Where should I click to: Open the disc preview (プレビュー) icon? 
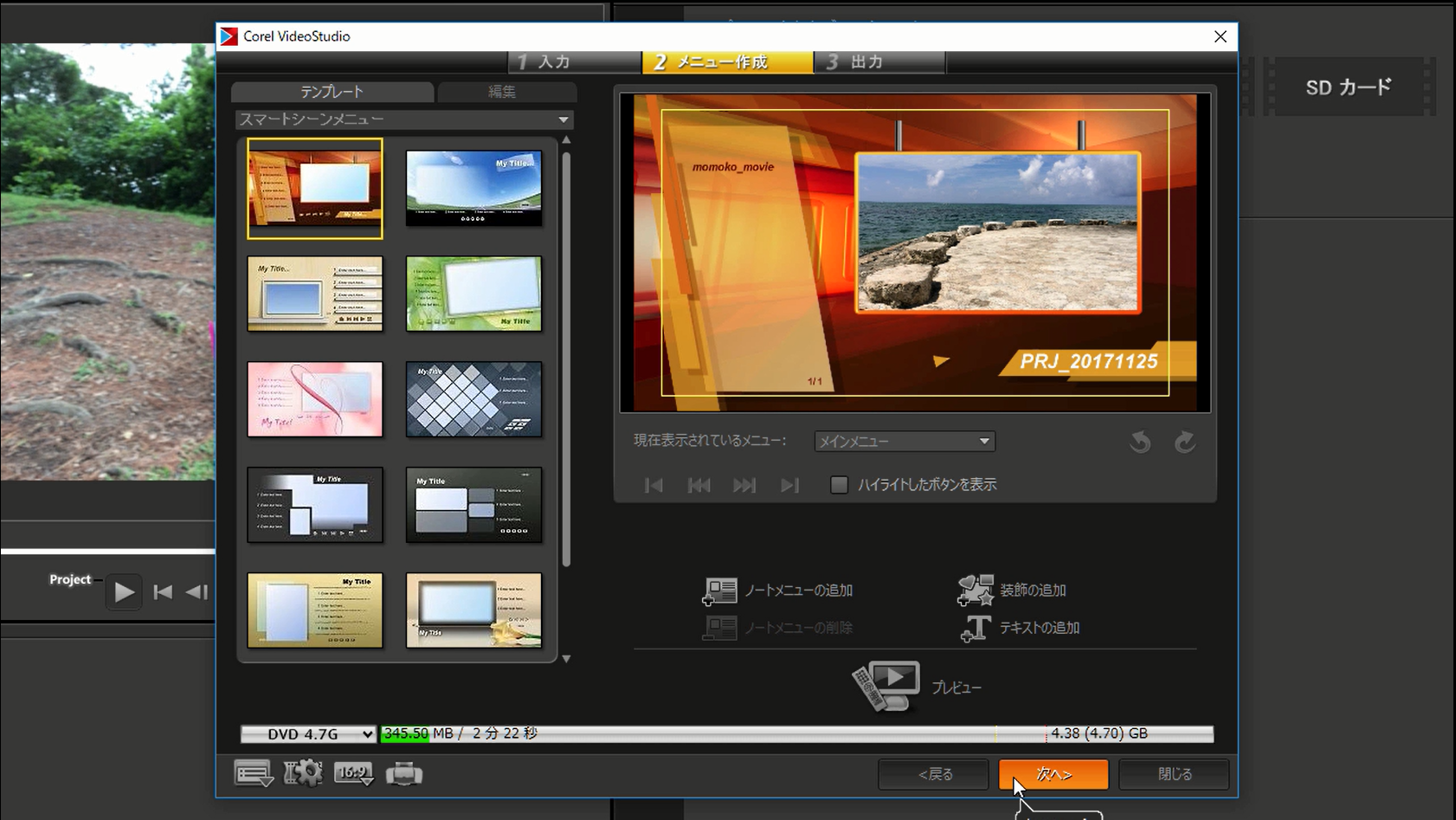pos(886,687)
